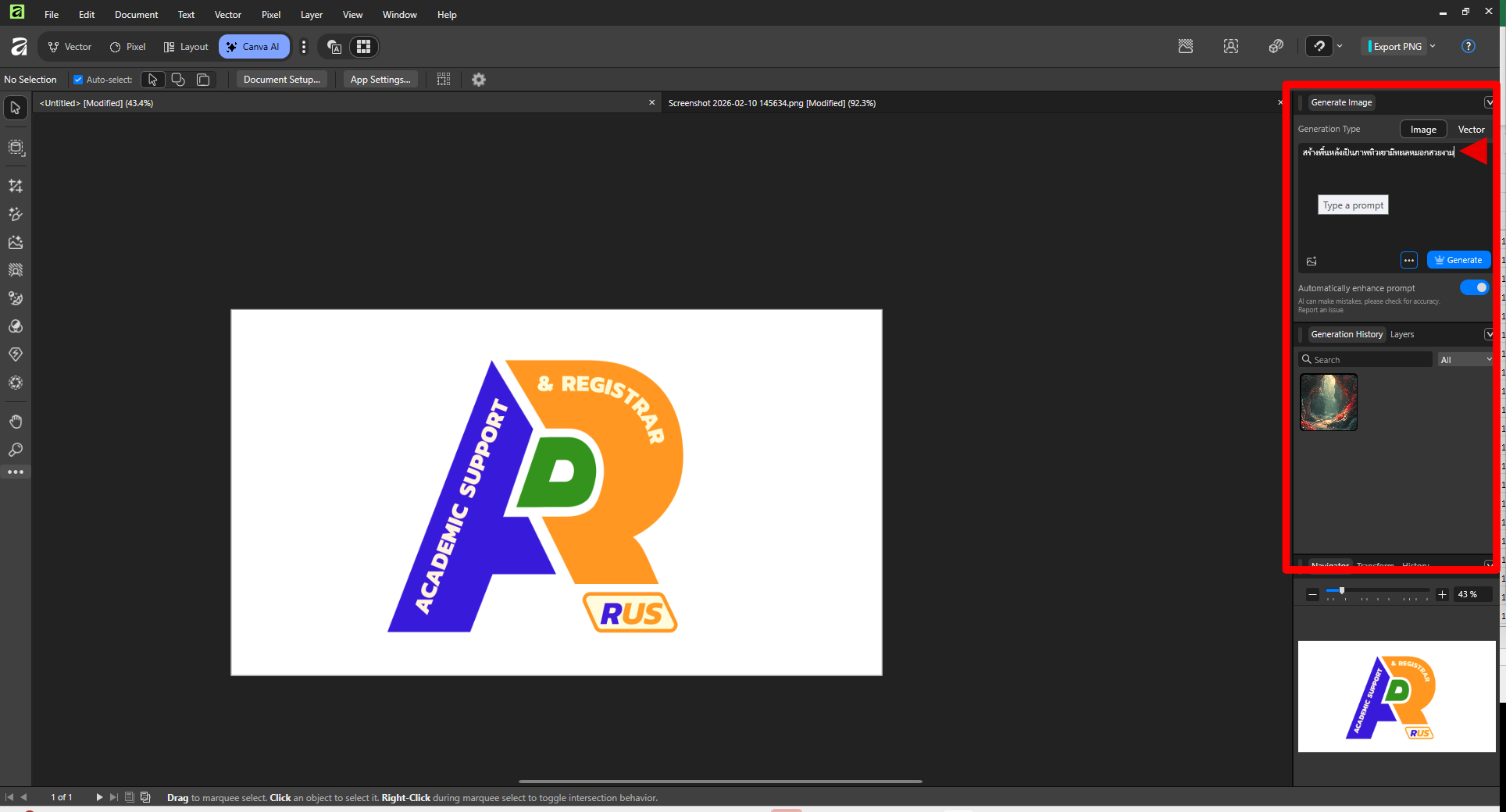Switch to the Layers tab
The image size is (1506, 812).
click(x=1401, y=334)
